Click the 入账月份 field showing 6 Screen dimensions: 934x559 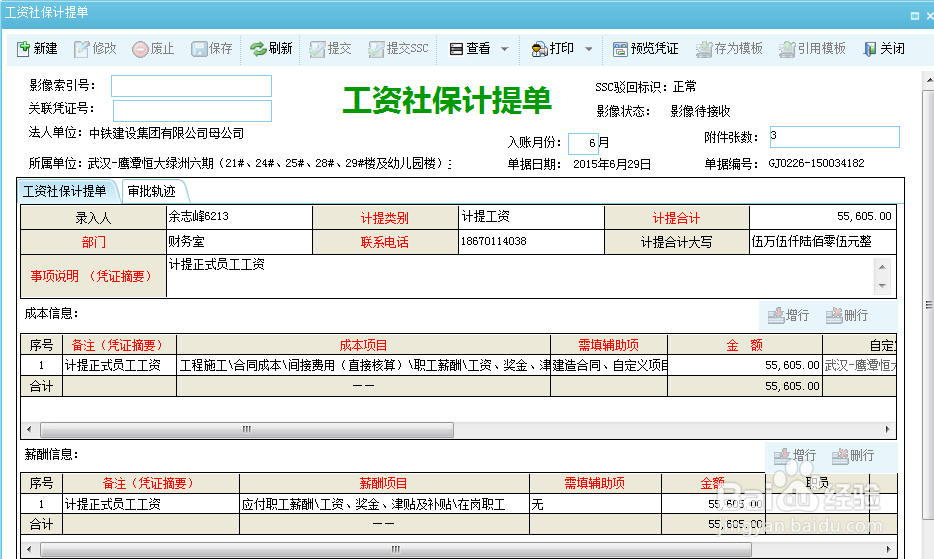[x=583, y=143]
